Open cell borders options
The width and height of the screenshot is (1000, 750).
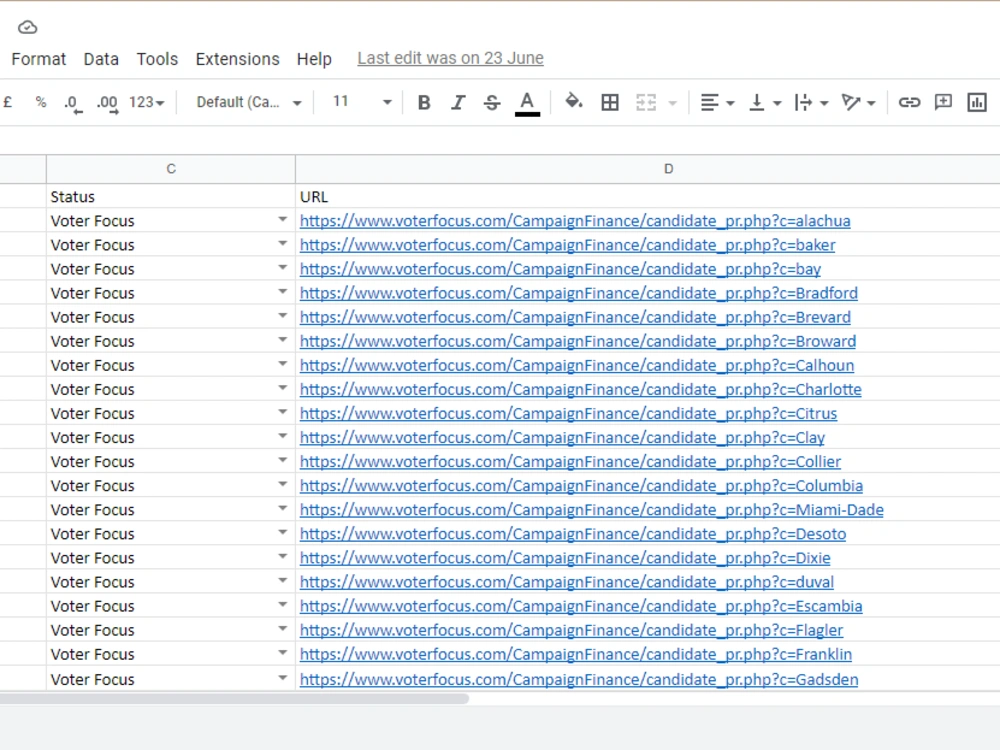coord(610,102)
